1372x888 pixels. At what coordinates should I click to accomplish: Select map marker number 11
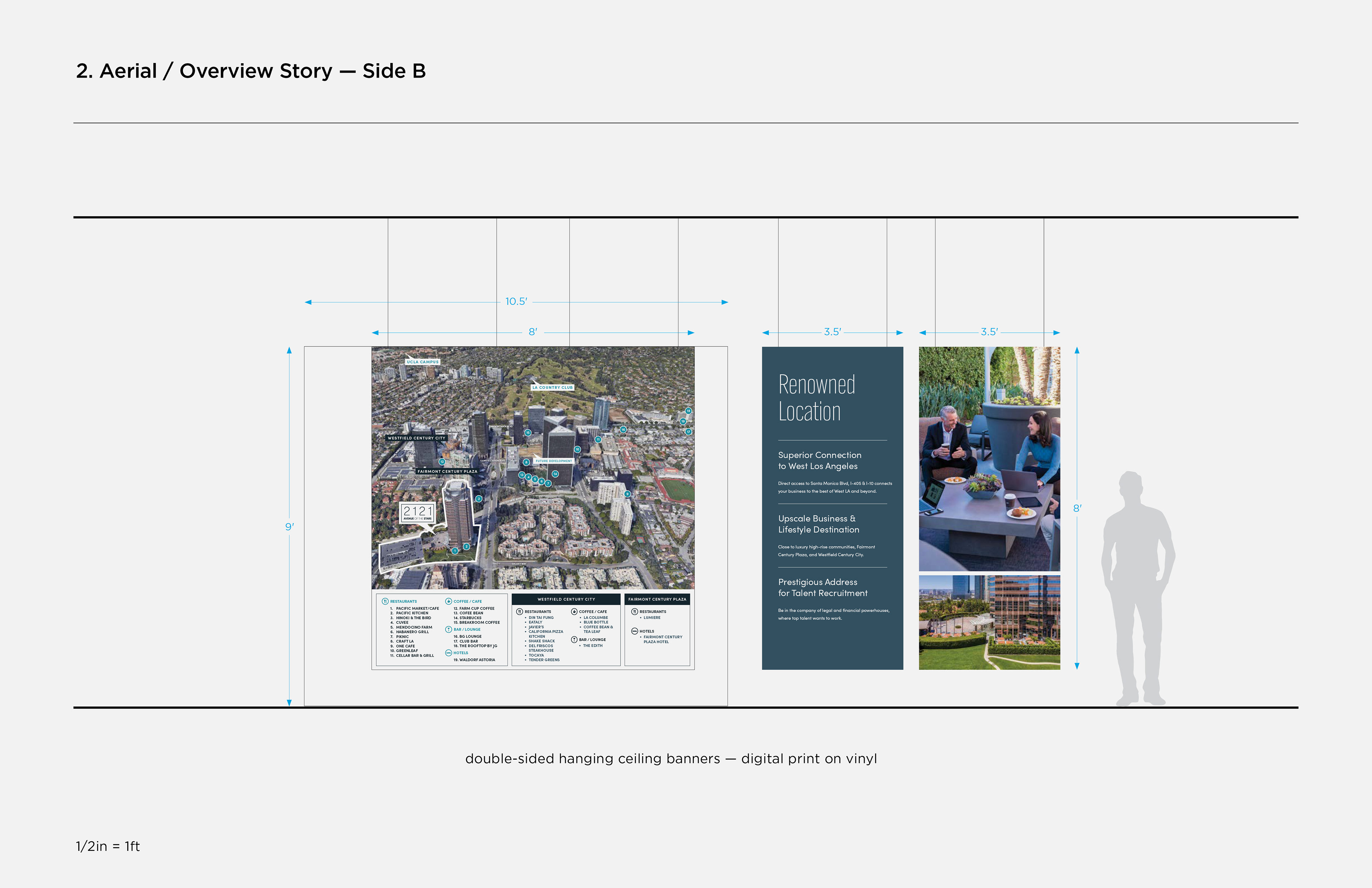598,440
